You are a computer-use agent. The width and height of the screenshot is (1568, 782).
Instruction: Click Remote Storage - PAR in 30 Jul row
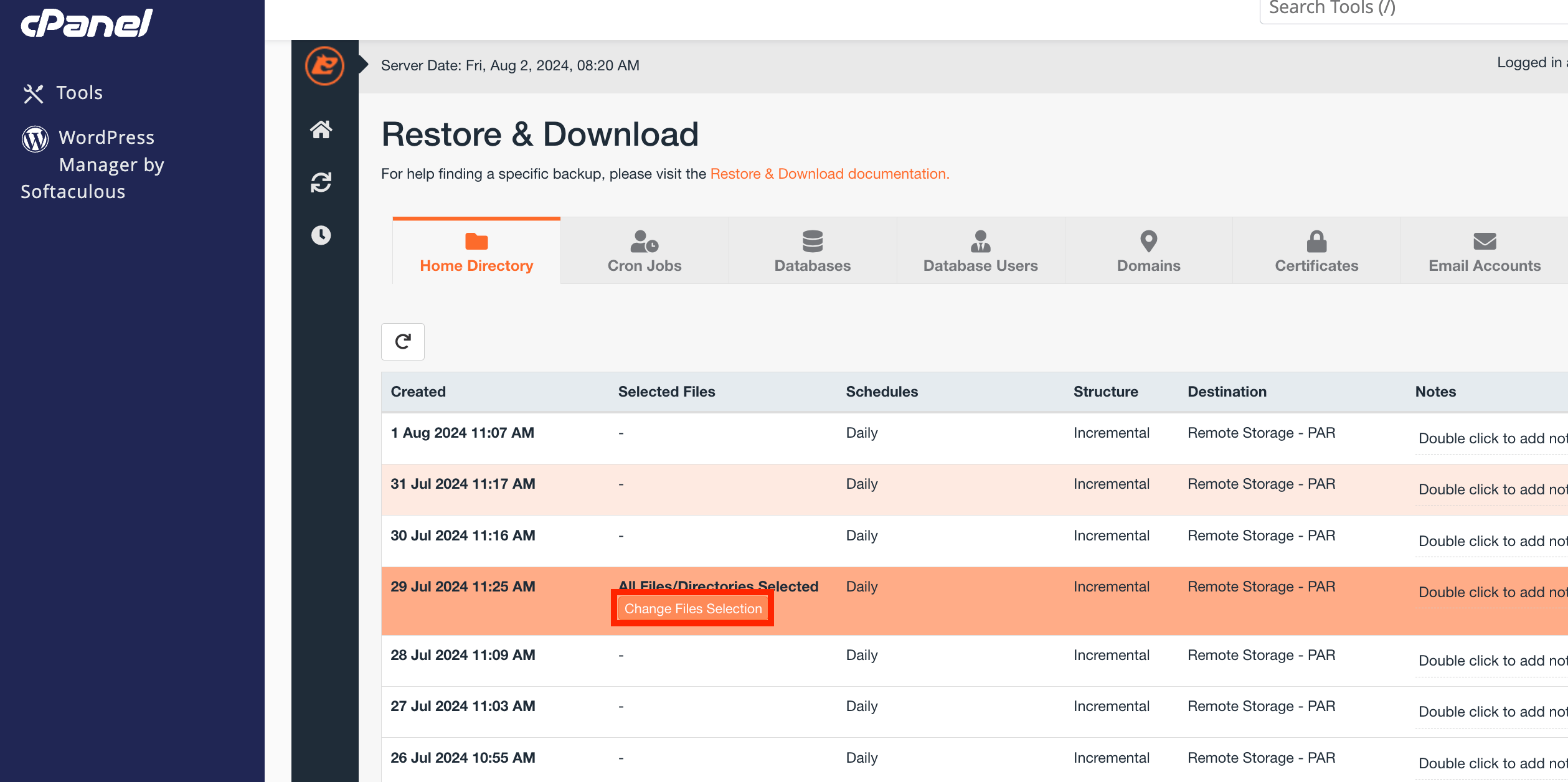click(x=1261, y=535)
